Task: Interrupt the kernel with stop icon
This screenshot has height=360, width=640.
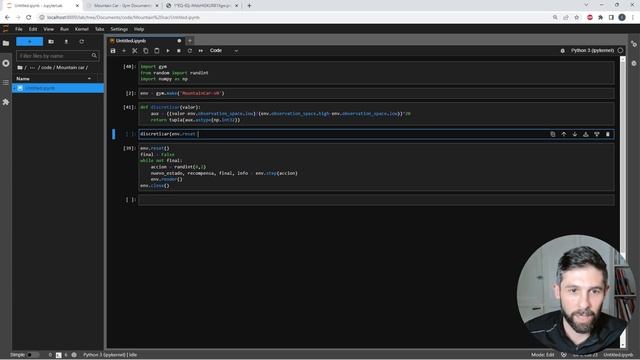Action: pyautogui.click(x=179, y=51)
